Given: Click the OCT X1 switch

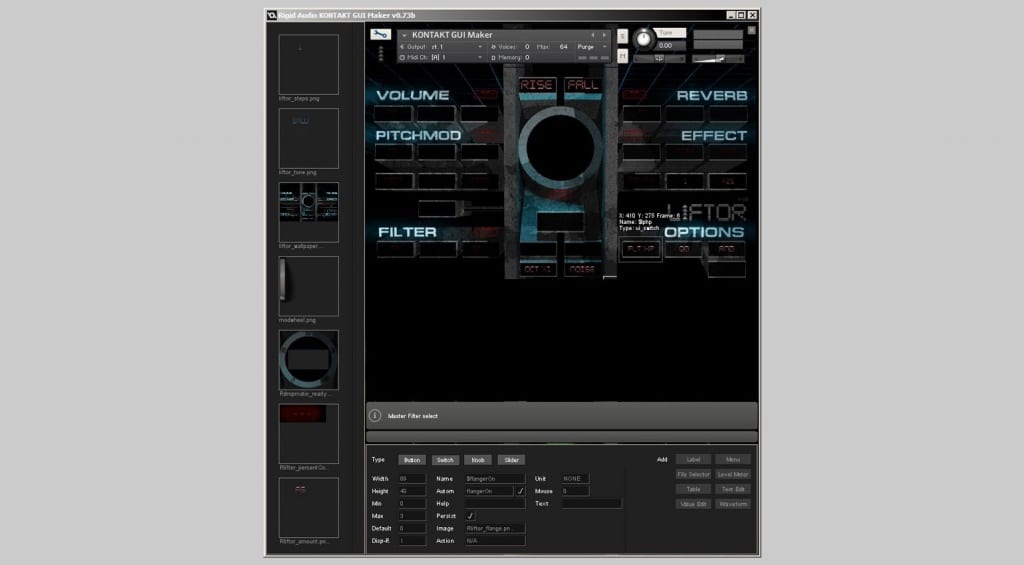Looking at the screenshot, I should pyautogui.click(x=537, y=269).
